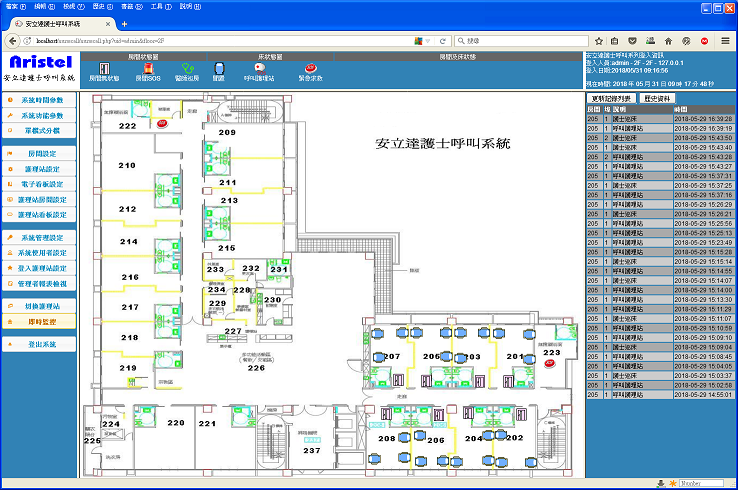738x490 pixels.
Task: Click the browser search field
Action: (x=521, y=41)
